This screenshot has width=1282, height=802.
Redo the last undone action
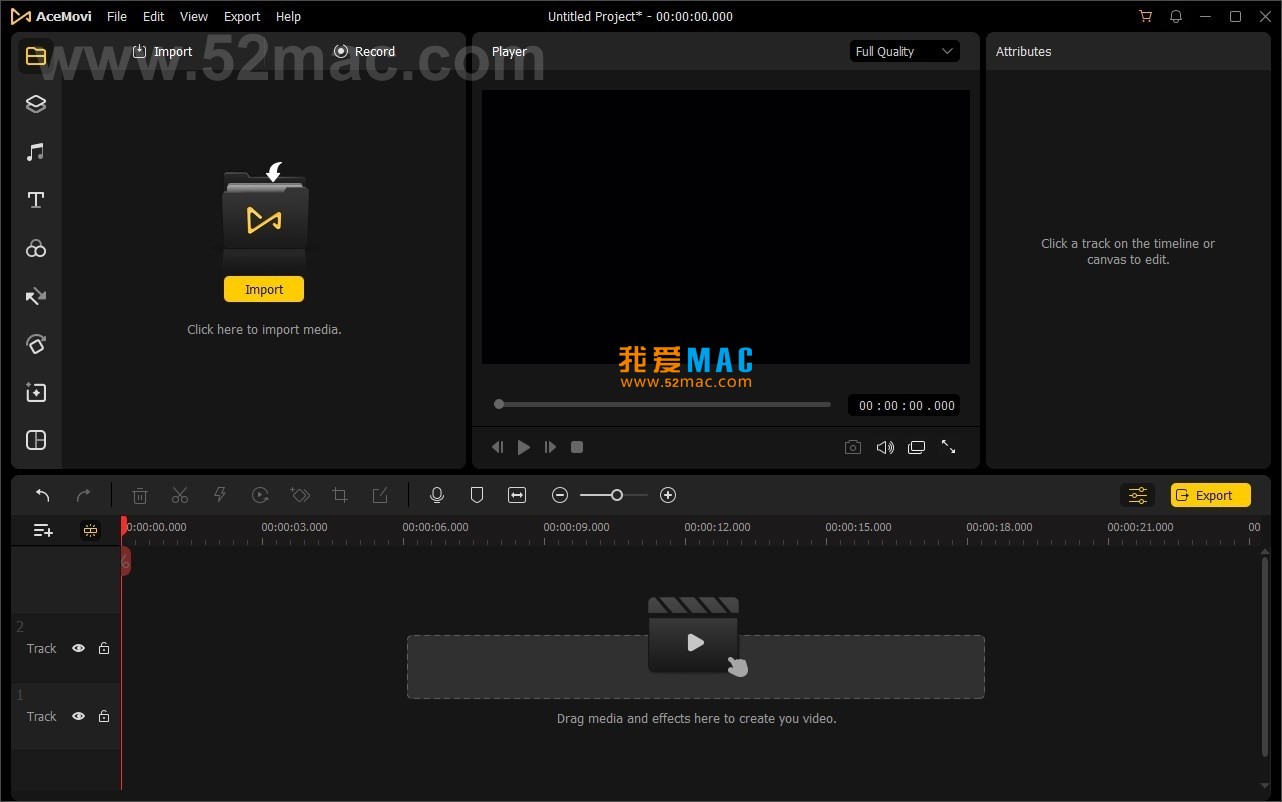[x=84, y=495]
